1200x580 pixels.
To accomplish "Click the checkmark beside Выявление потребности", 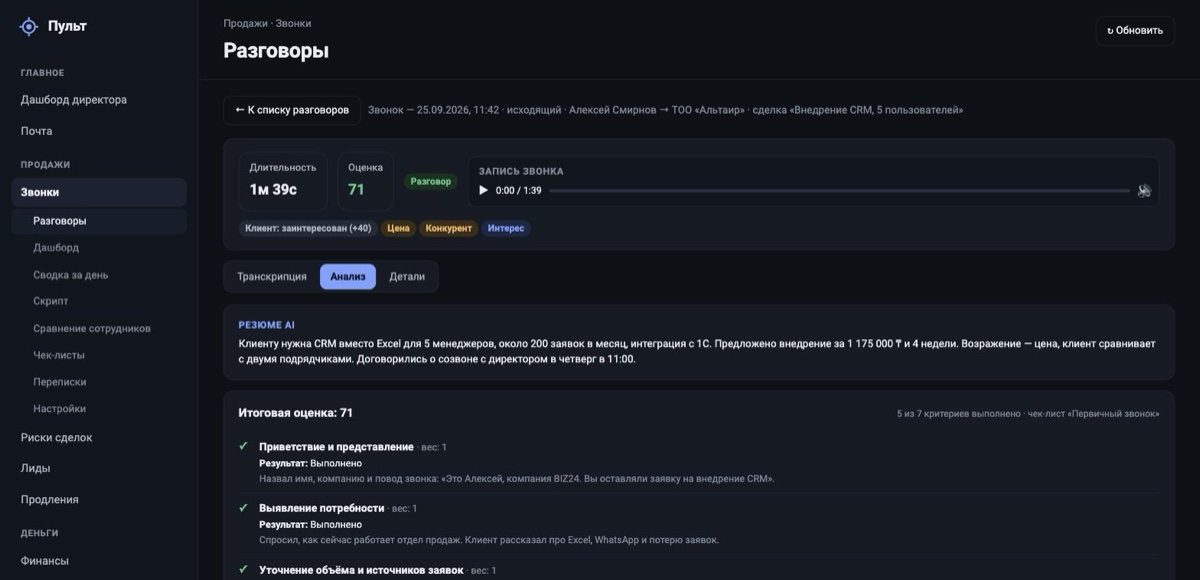I will (x=243, y=508).
